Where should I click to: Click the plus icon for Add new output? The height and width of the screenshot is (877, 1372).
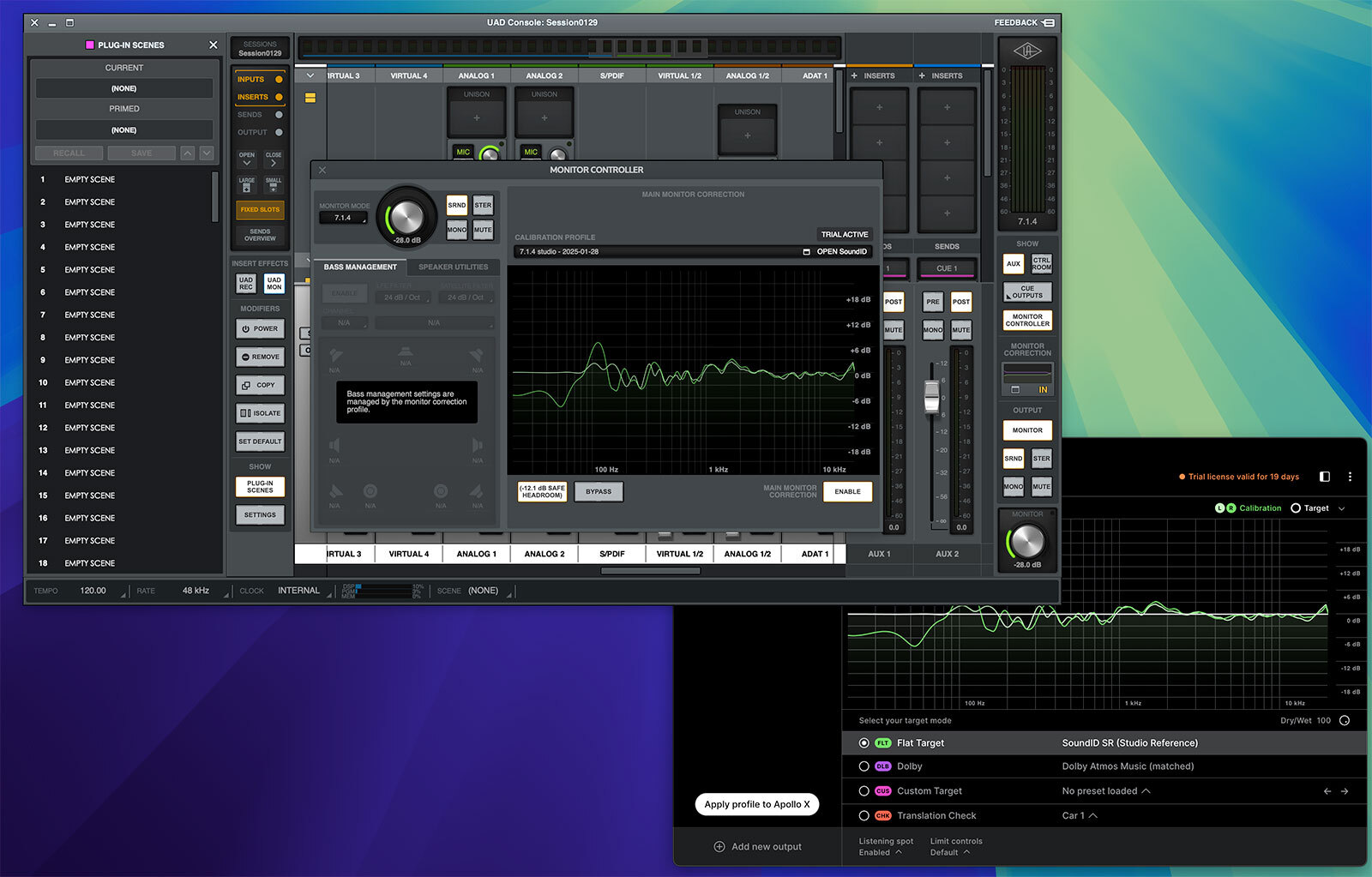tap(719, 846)
